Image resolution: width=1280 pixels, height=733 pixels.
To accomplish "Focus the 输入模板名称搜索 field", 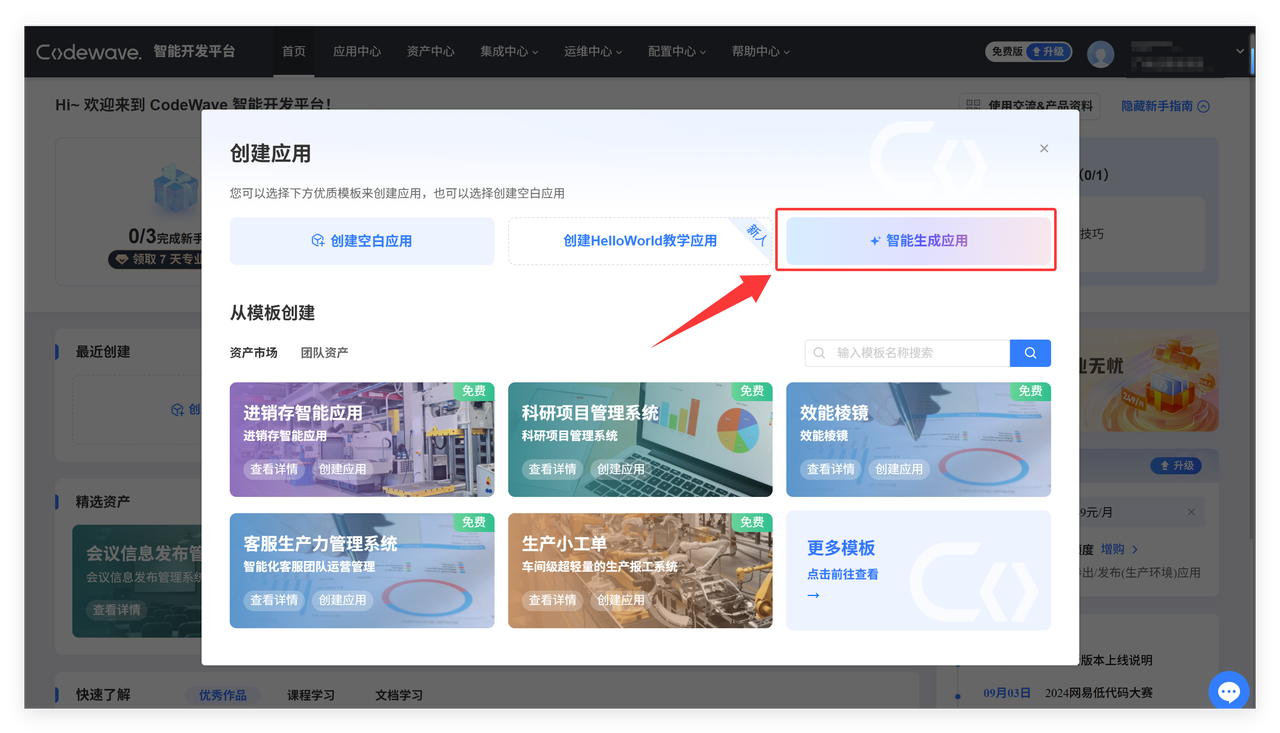I will (907, 353).
